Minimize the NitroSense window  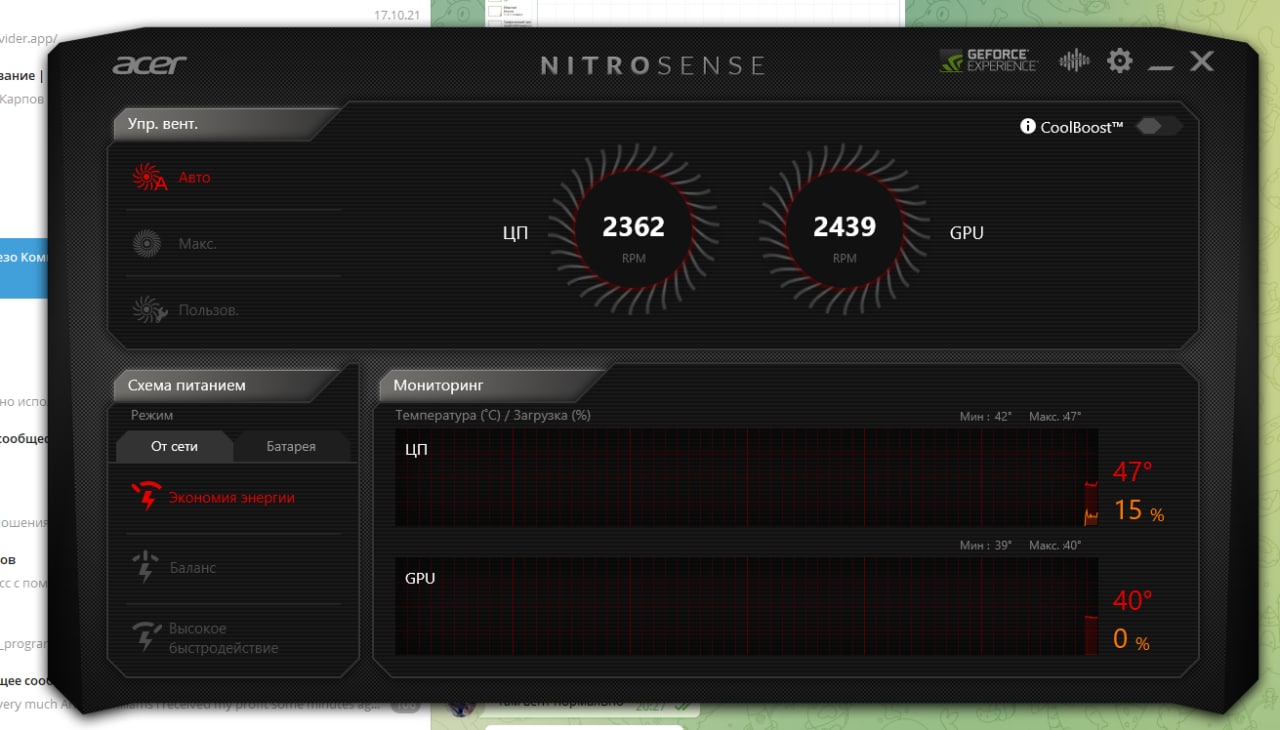(x=1161, y=68)
